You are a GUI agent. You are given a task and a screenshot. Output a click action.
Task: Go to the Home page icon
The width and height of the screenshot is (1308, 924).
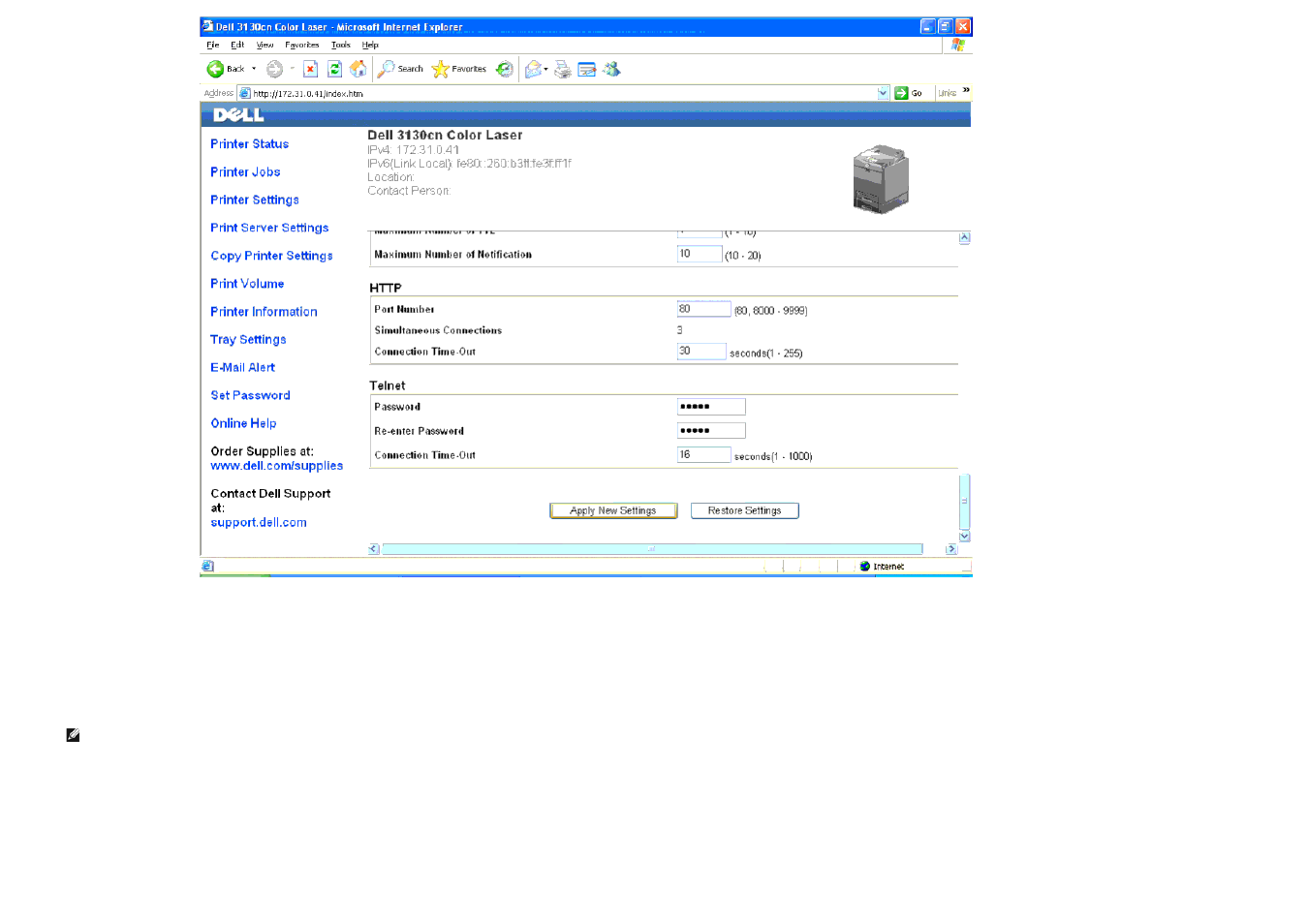358,69
